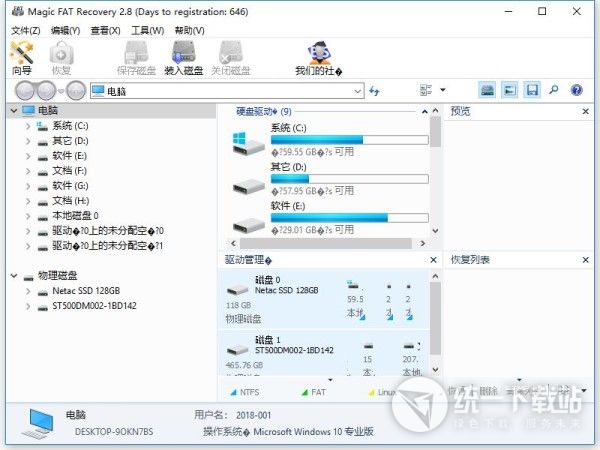Click the 软件 (E:) usage bar
The width and height of the screenshot is (600, 450).
[349, 218]
